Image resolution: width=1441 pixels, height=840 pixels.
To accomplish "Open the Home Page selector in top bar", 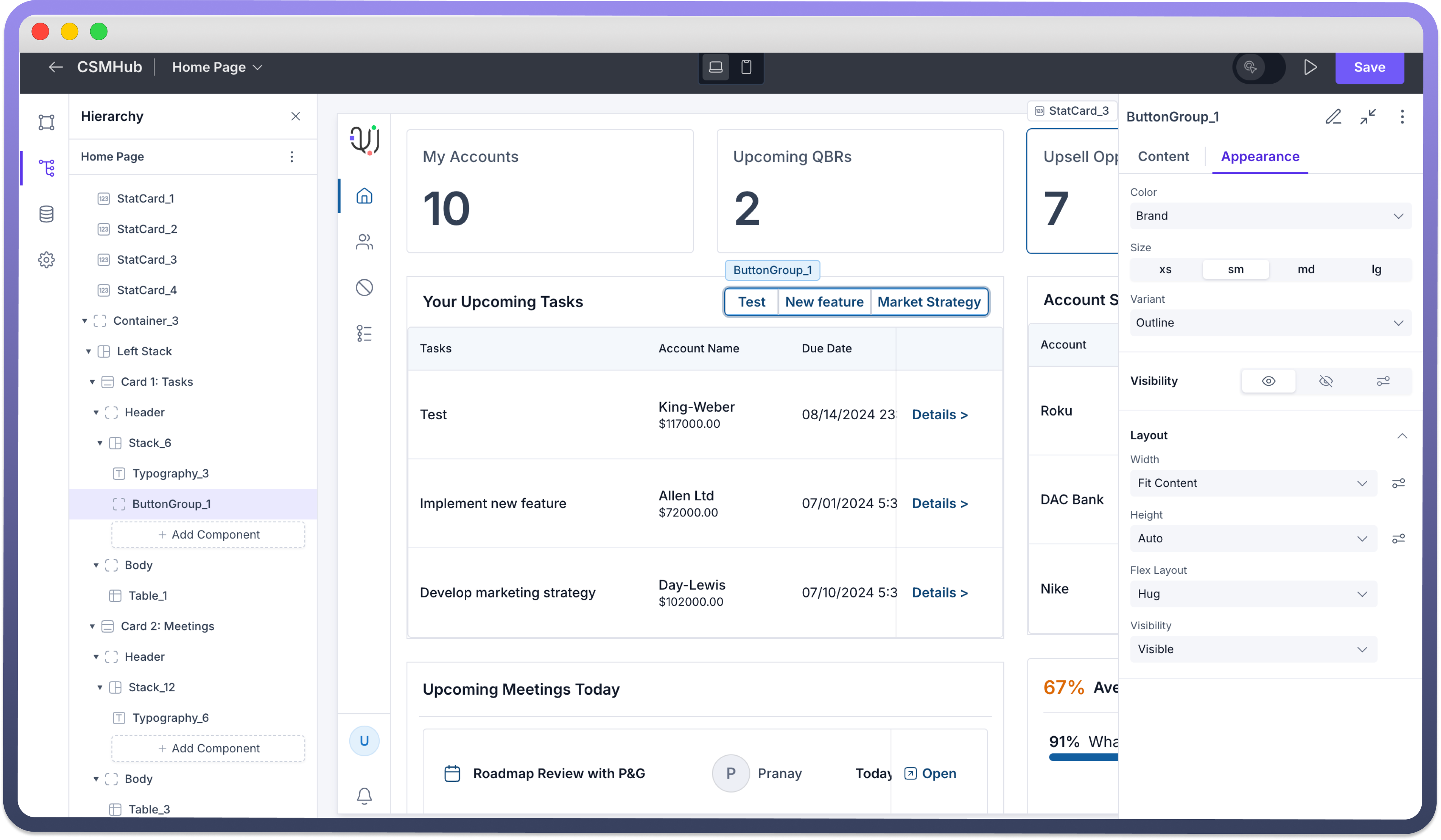I will pos(217,68).
